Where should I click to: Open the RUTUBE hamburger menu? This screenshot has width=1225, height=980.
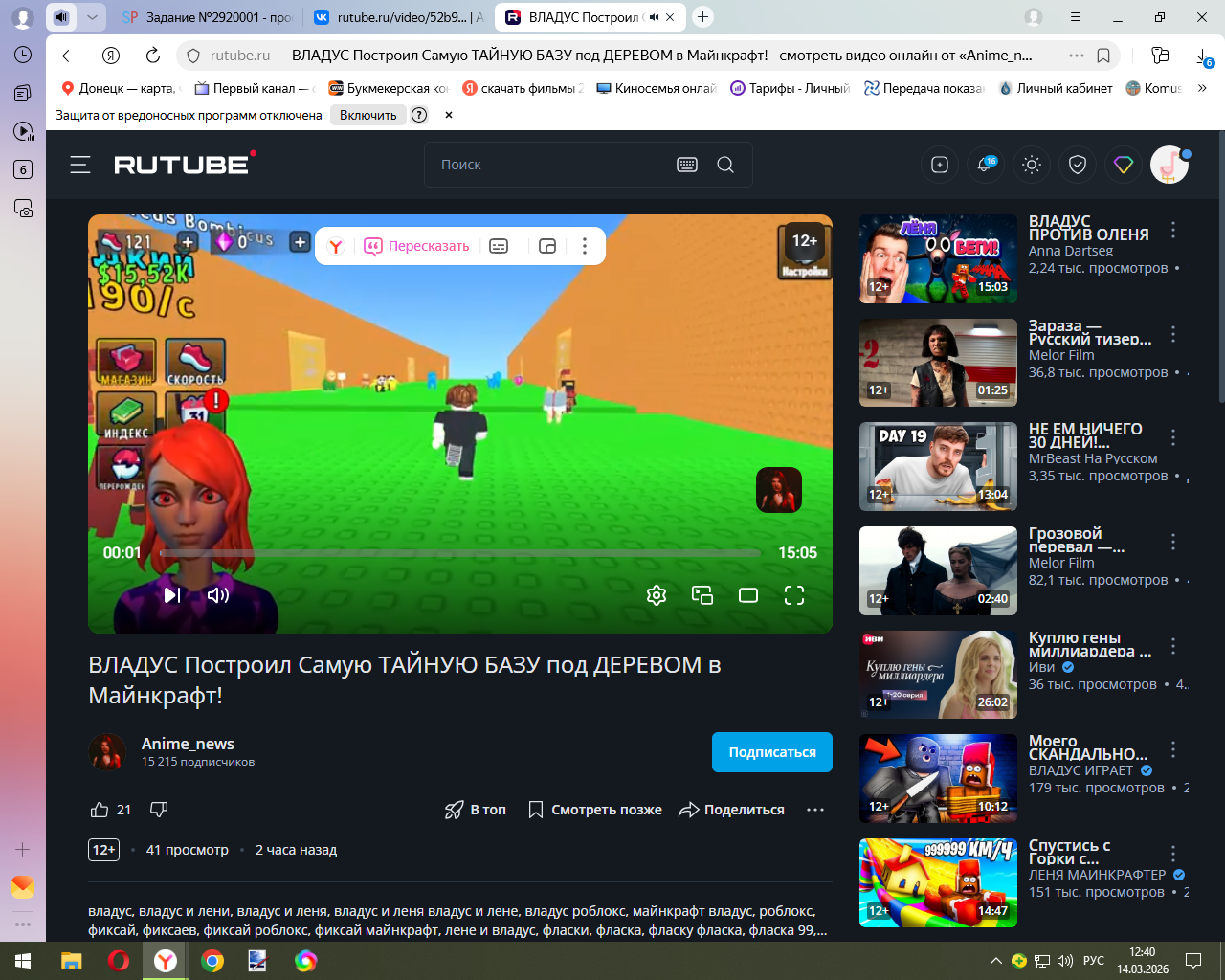(80, 165)
